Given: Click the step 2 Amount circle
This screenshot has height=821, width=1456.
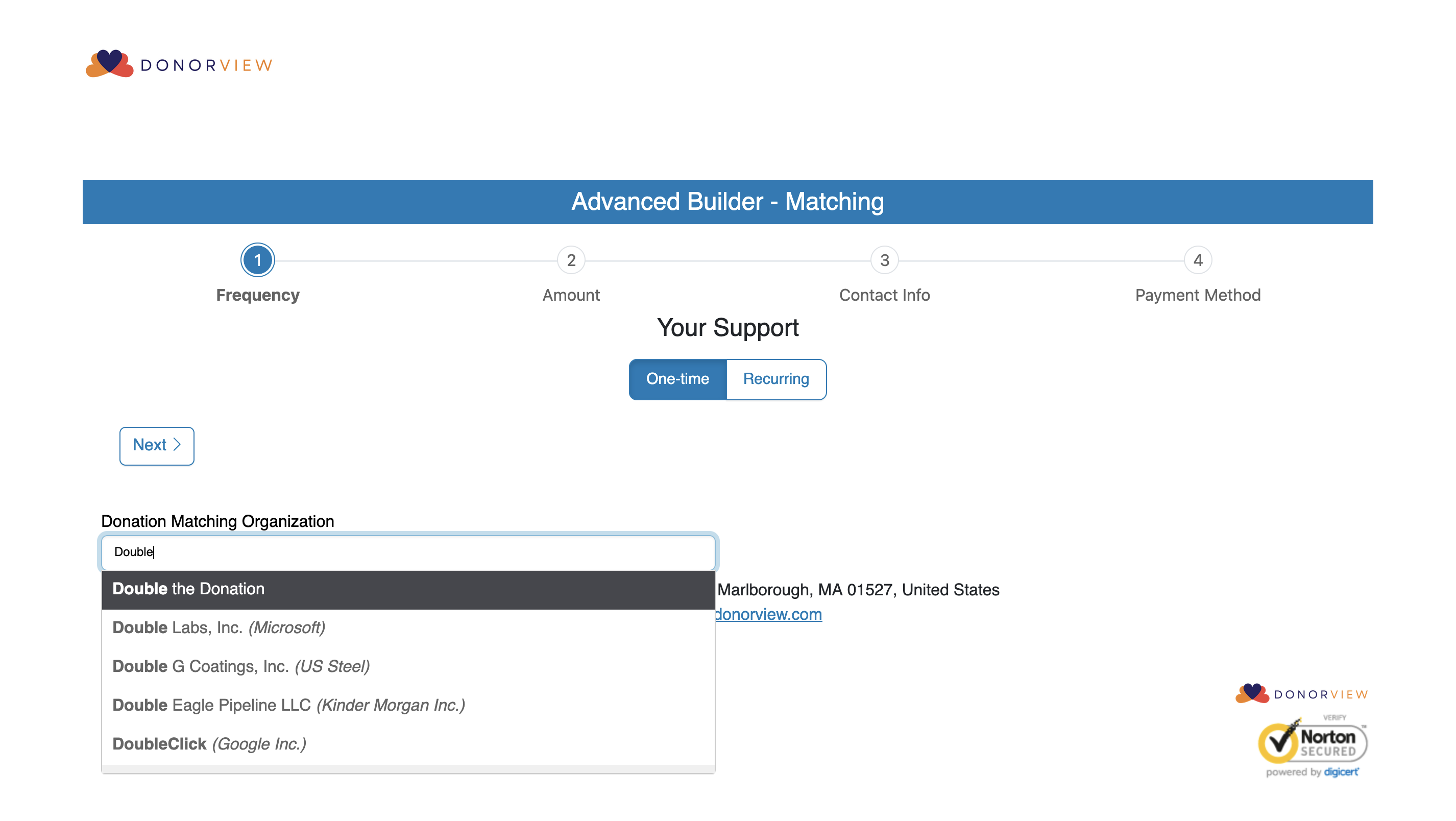Looking at the screenshot, I should [x=571, y=260].
